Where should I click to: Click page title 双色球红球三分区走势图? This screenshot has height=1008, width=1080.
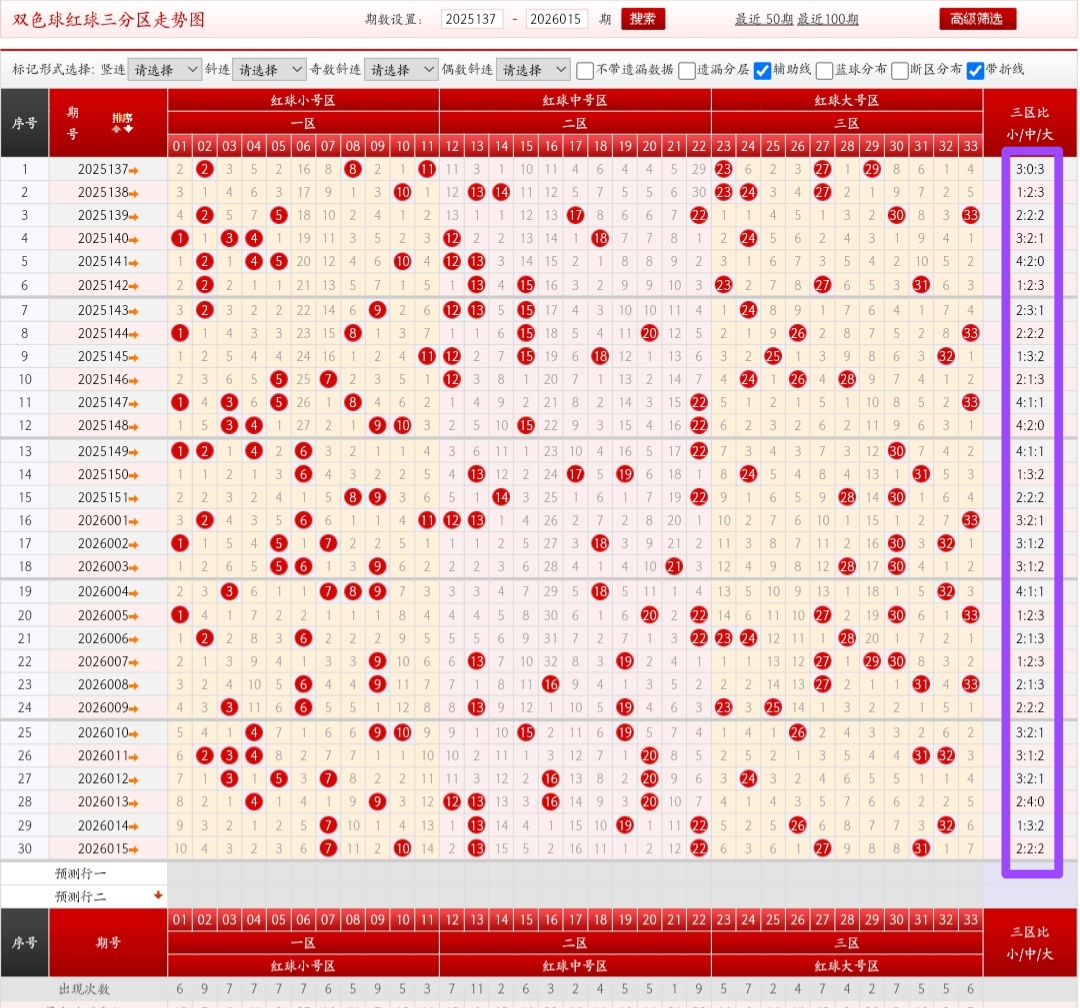(x=109, y=19)
